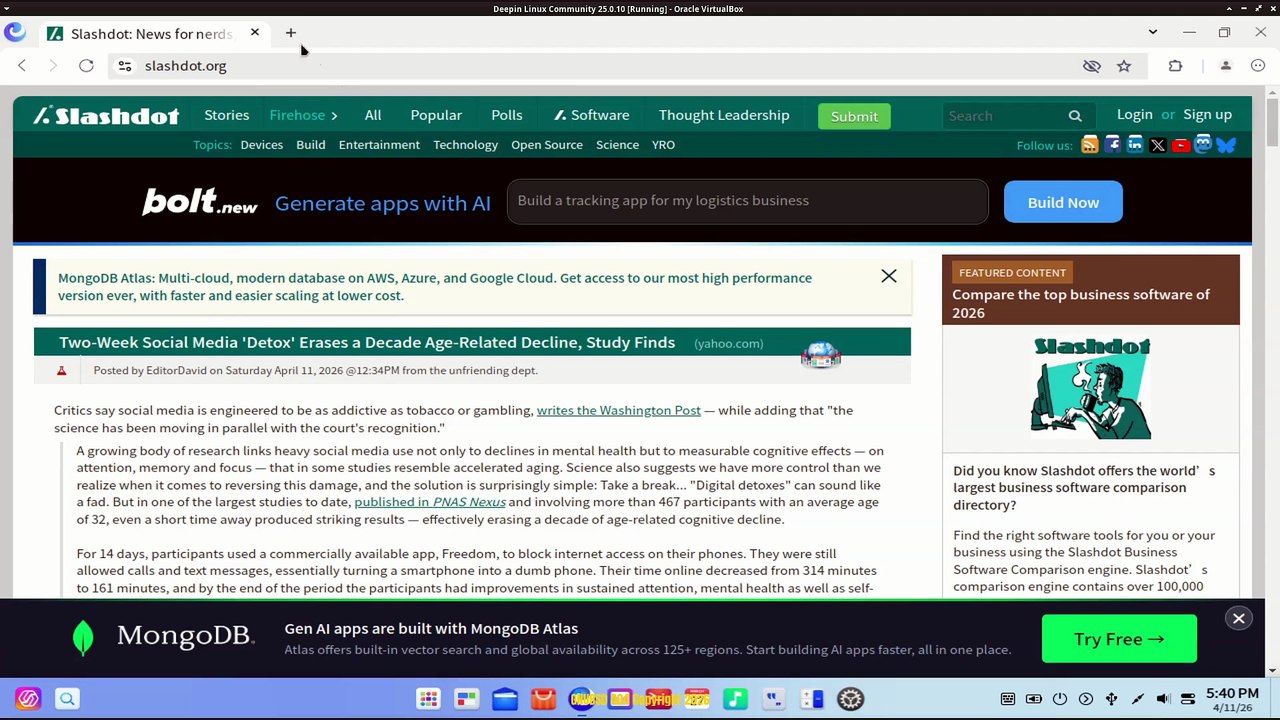The image size is (1280, 720).
Task: Open the Popular section
Action: 436,115
